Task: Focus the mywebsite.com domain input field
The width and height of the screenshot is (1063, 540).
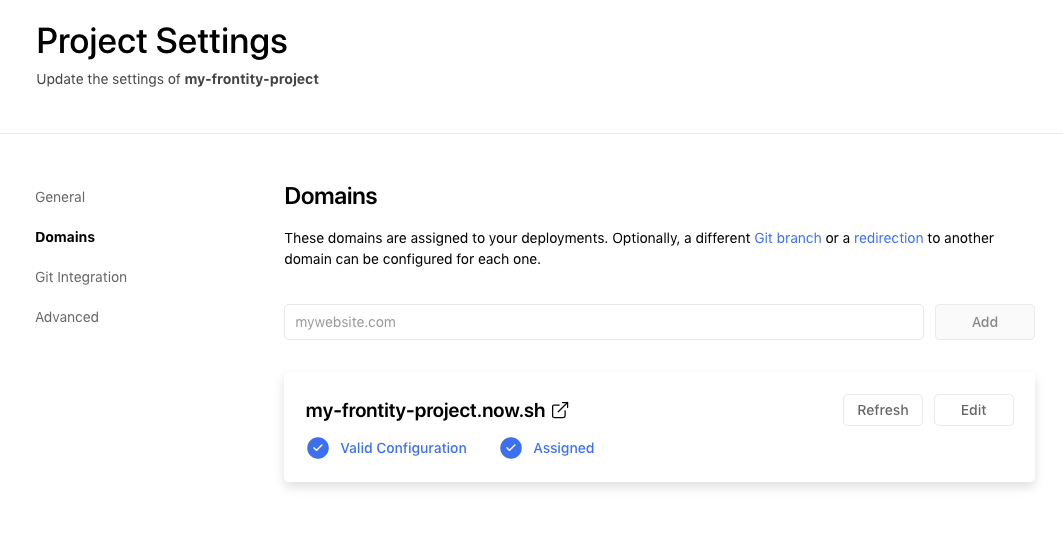Action: tap(603, 322)
